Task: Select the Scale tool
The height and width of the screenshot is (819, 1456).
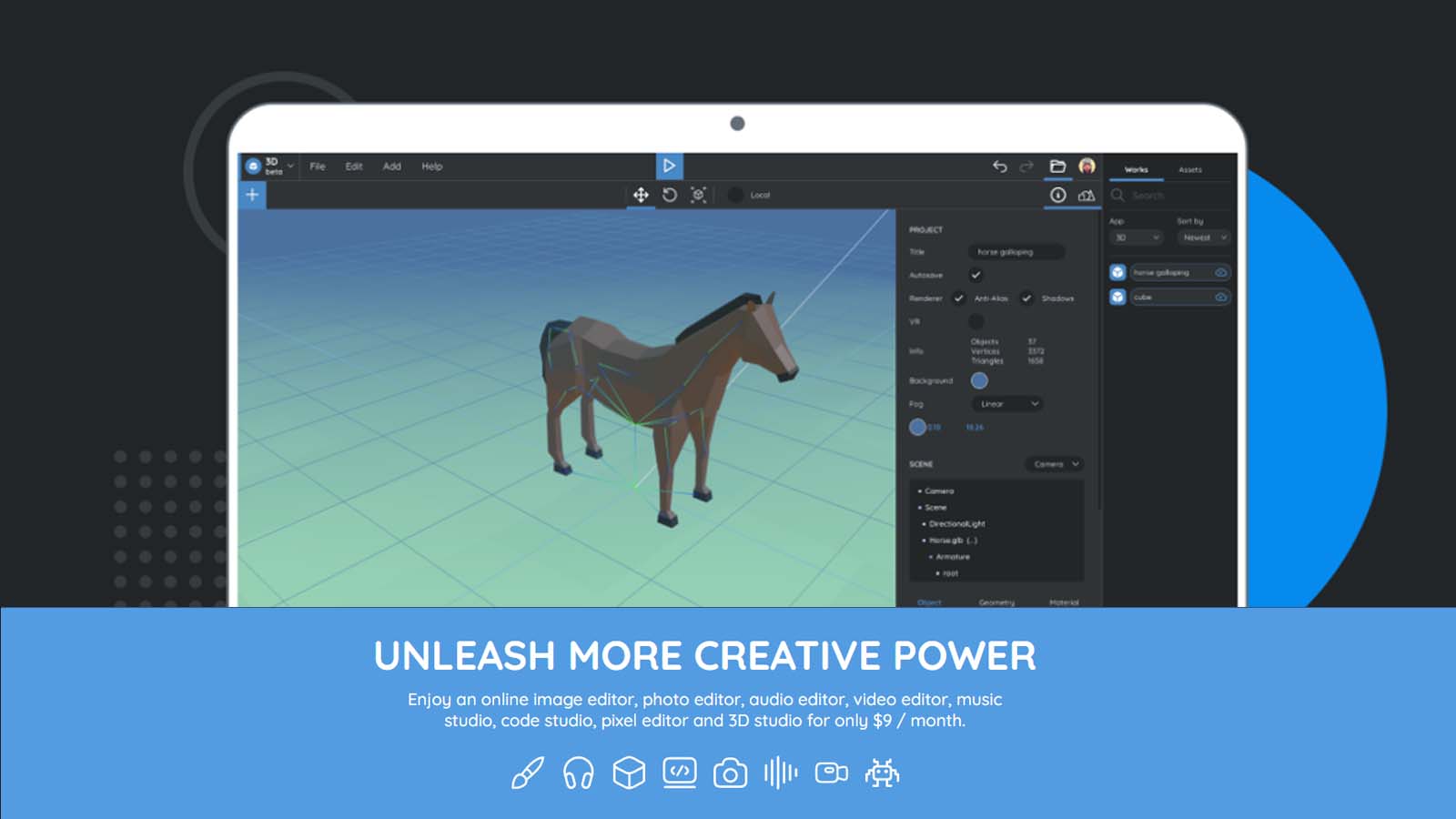Action: click(698, 194)
